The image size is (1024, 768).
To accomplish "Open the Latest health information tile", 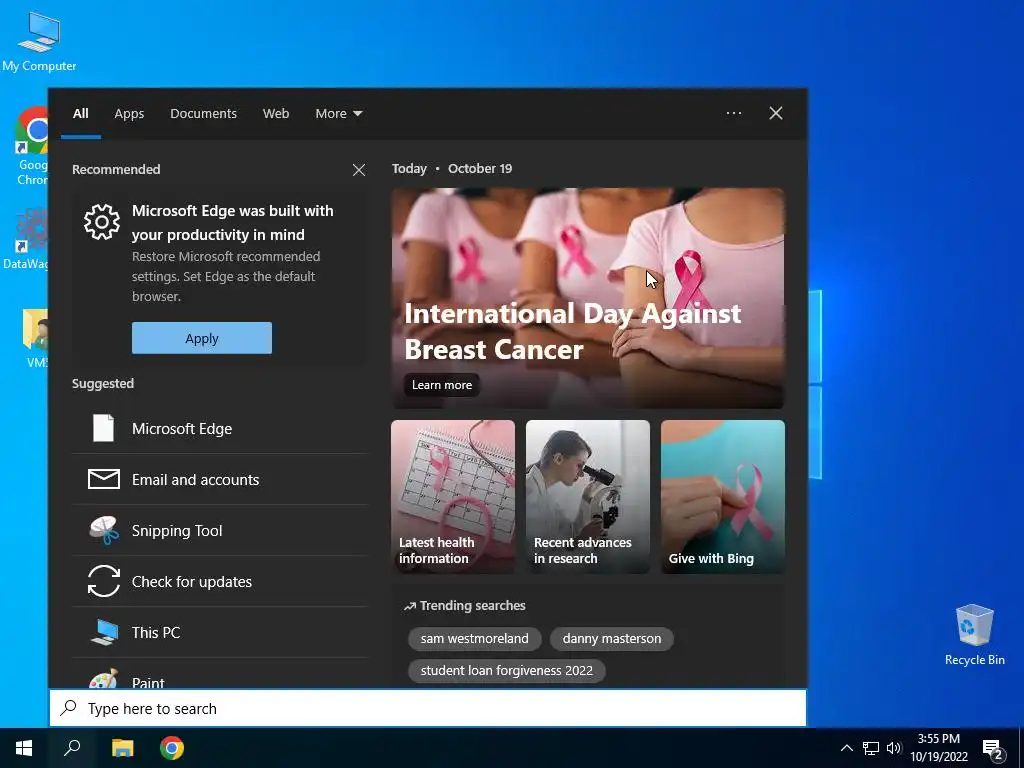I will (453, 497).
